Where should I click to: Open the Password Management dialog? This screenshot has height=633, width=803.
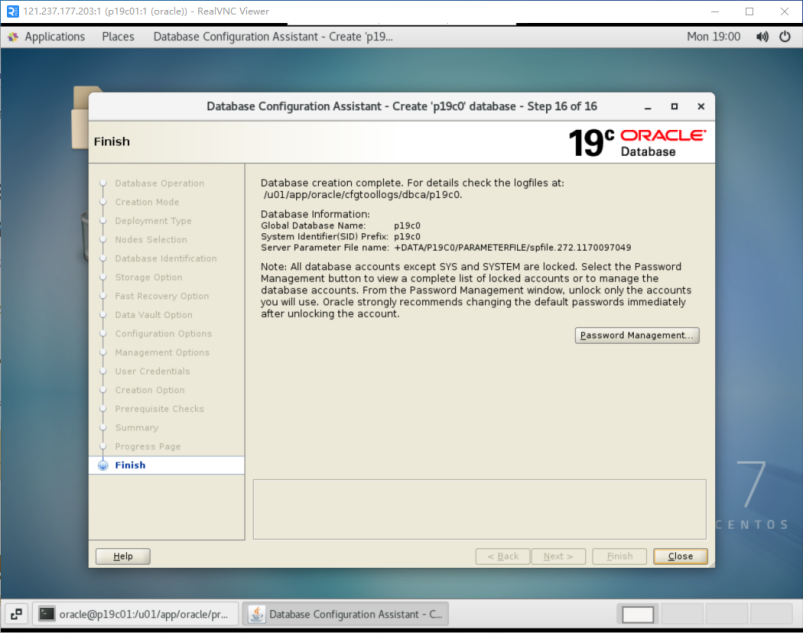637,335
